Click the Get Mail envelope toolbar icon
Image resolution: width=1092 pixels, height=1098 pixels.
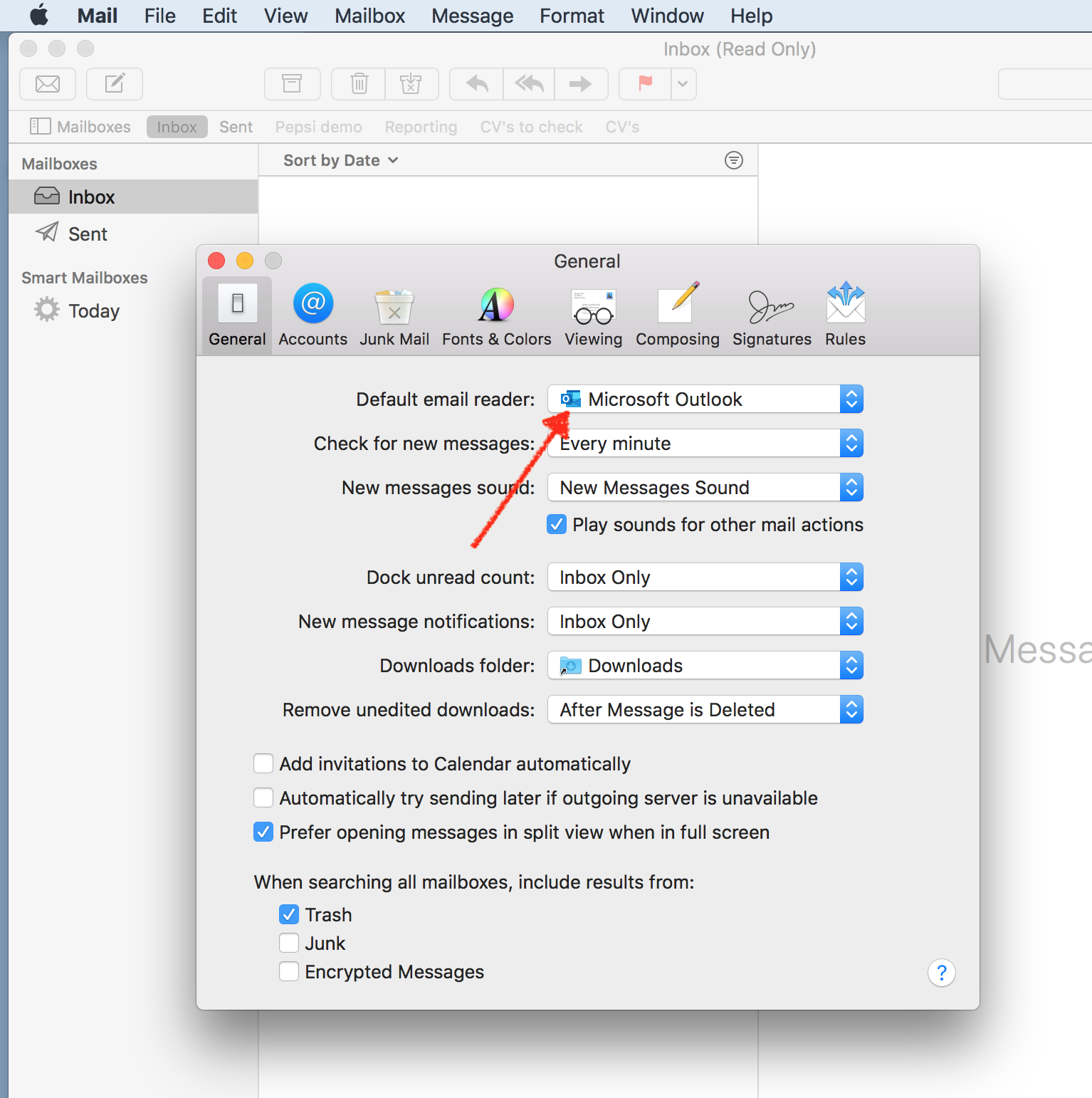point(48,84)
